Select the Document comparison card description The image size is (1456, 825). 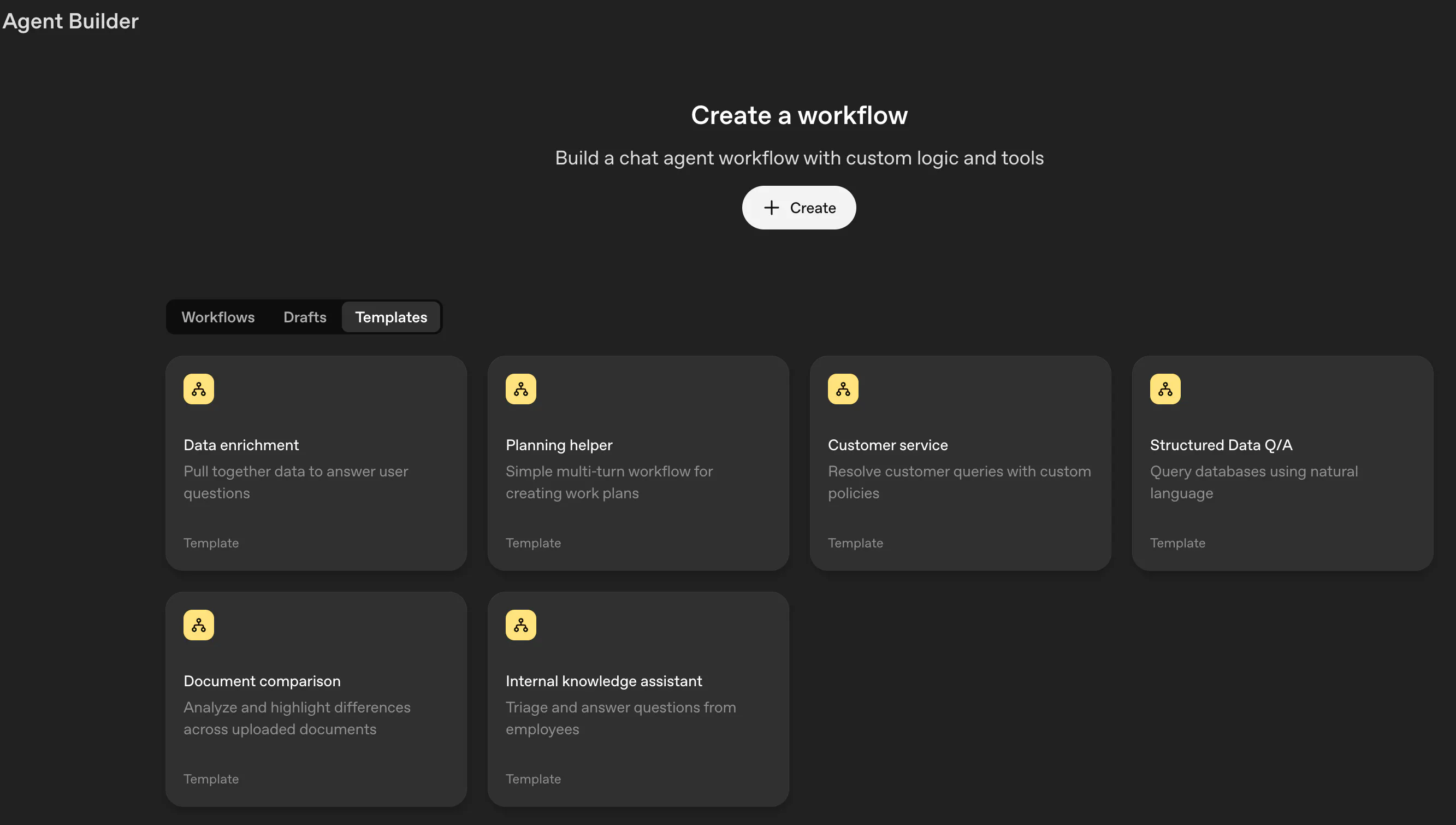(x=296, y=718)
